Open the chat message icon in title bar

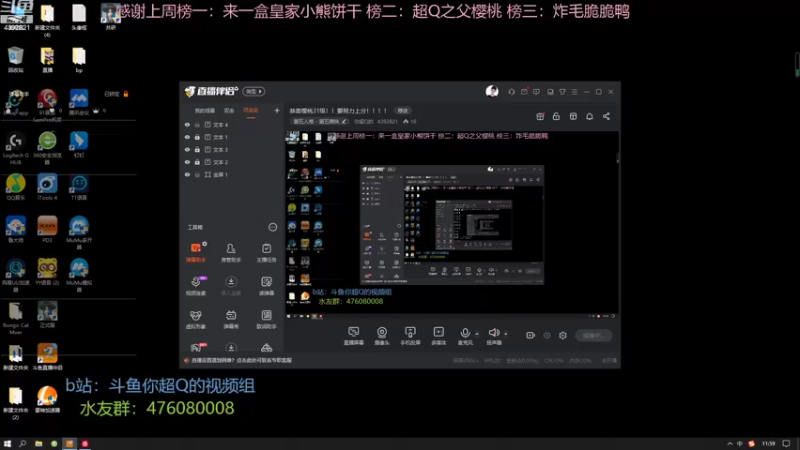click(x=536, y=92)
